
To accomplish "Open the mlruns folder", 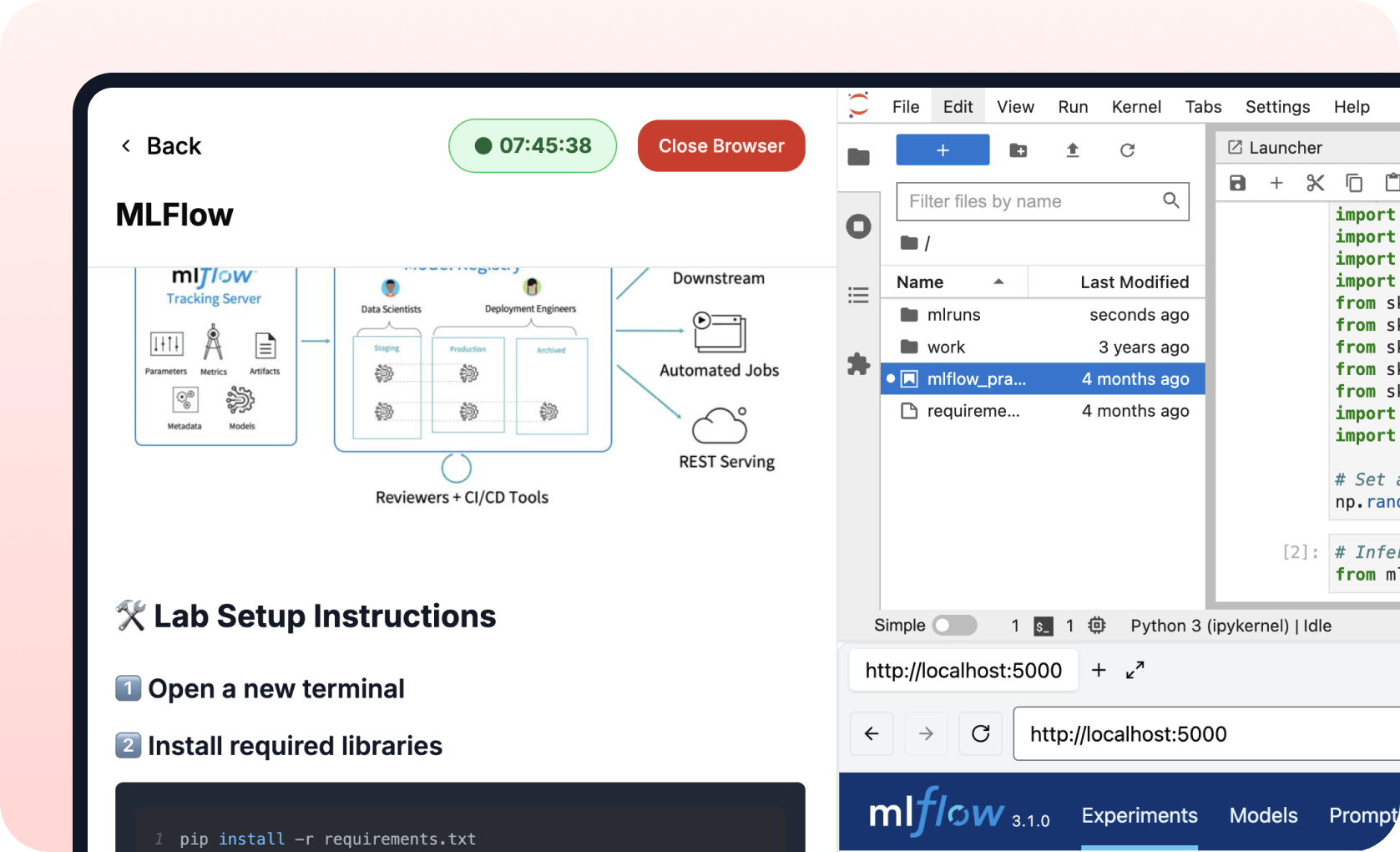I will click(953, 315).
